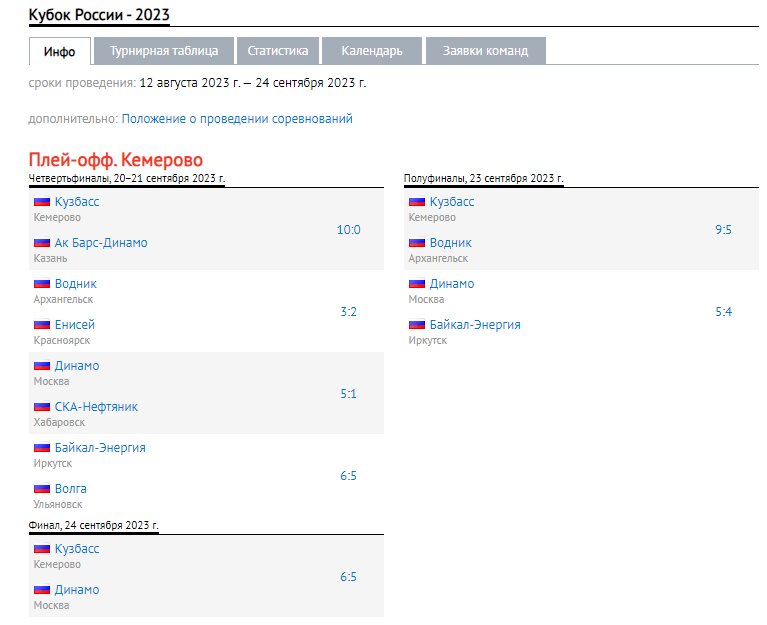767x625 pixels.
Task: Click flag icon beside final Кузбасс
Action: (x=42, y=549)
